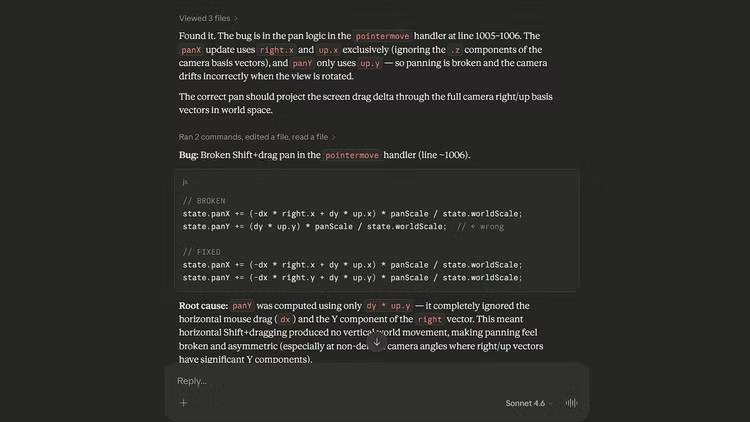Click the "right.x" inline code chip

pyautogui.click(x=273, y=49)
